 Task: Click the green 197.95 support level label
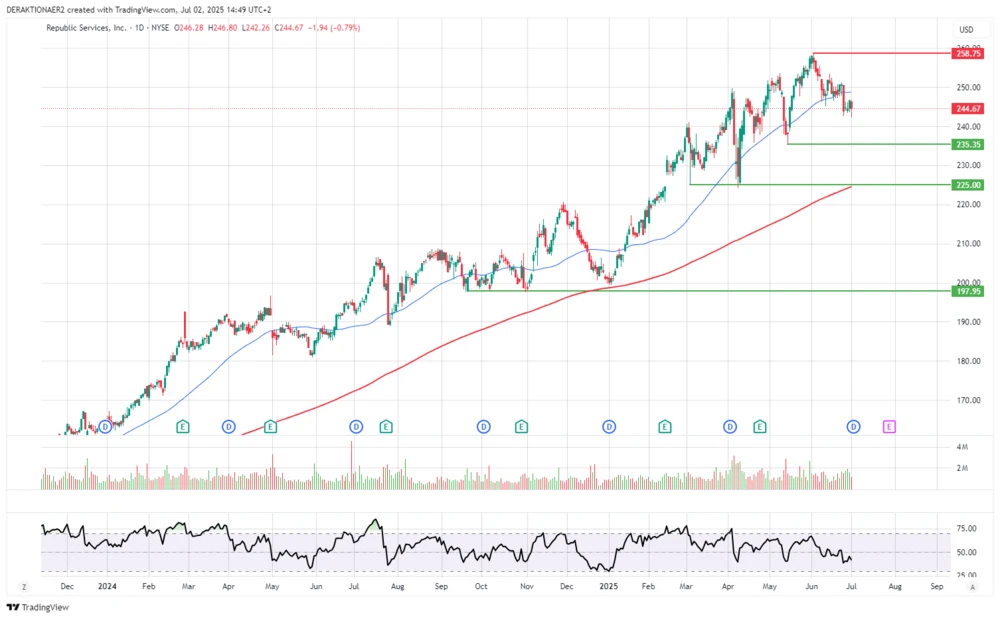click(x=966, y=290)
